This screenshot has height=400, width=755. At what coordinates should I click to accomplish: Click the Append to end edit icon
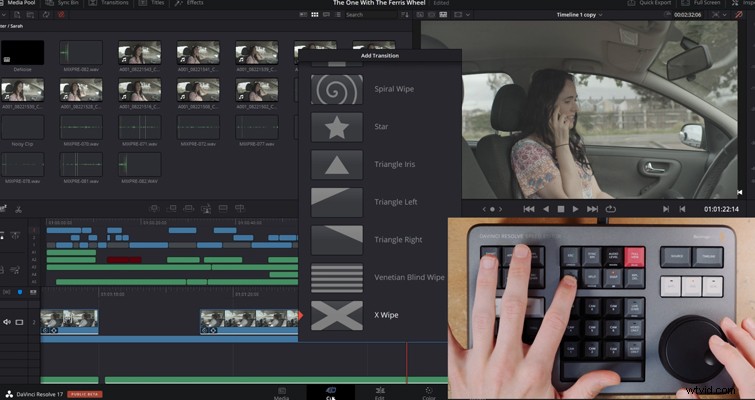pyautogui.click(x=171, y=208)
